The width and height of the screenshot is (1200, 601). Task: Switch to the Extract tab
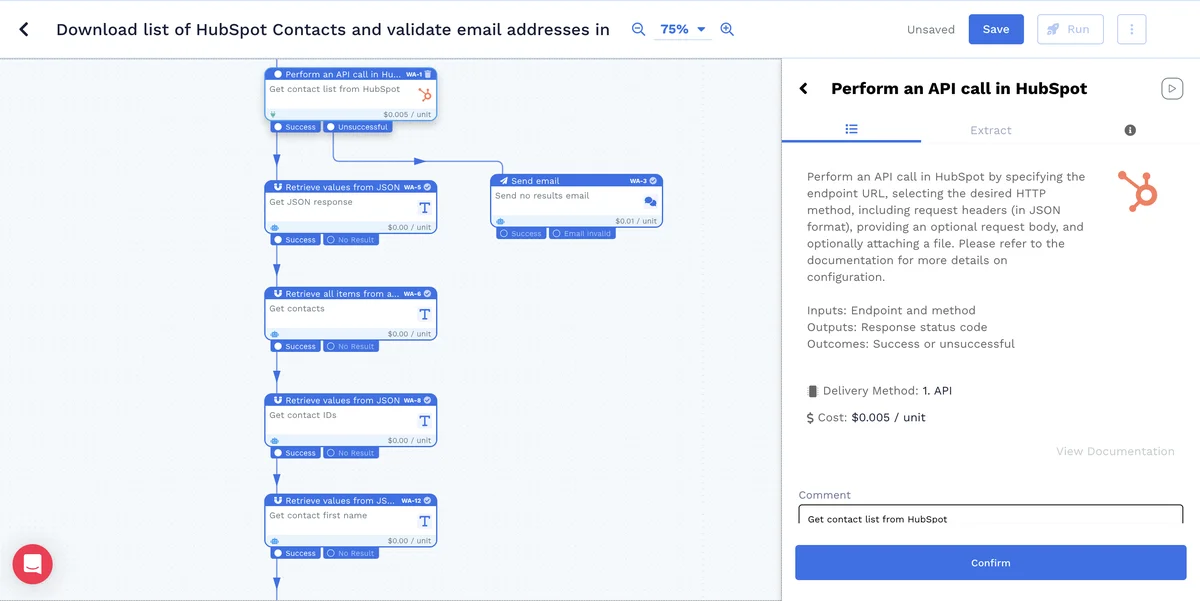[x=991, y=130]
